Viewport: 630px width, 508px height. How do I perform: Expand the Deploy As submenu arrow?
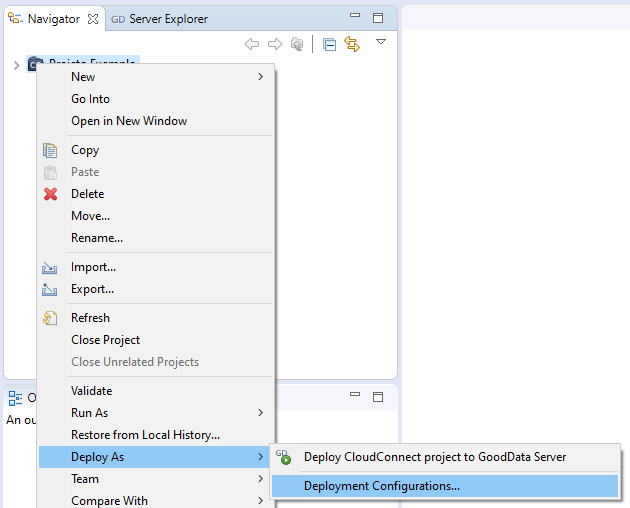click(261, 457)
